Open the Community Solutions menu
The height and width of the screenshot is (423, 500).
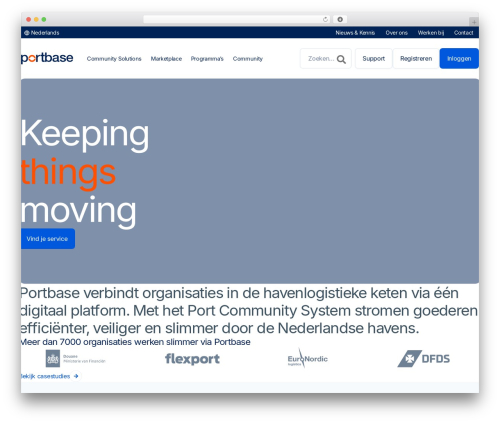[x=114, y=59]
